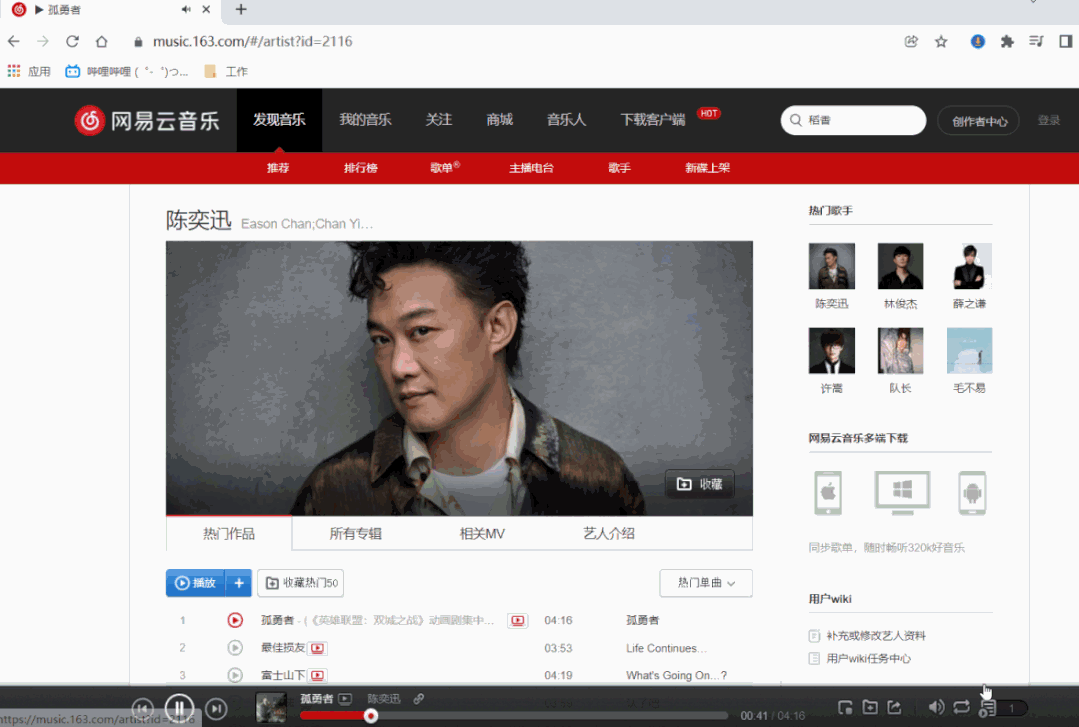Viewport: 1079px width, 727px height.
Task: Open the 创作者中心 creator center
Action: [x=979, y=121]
